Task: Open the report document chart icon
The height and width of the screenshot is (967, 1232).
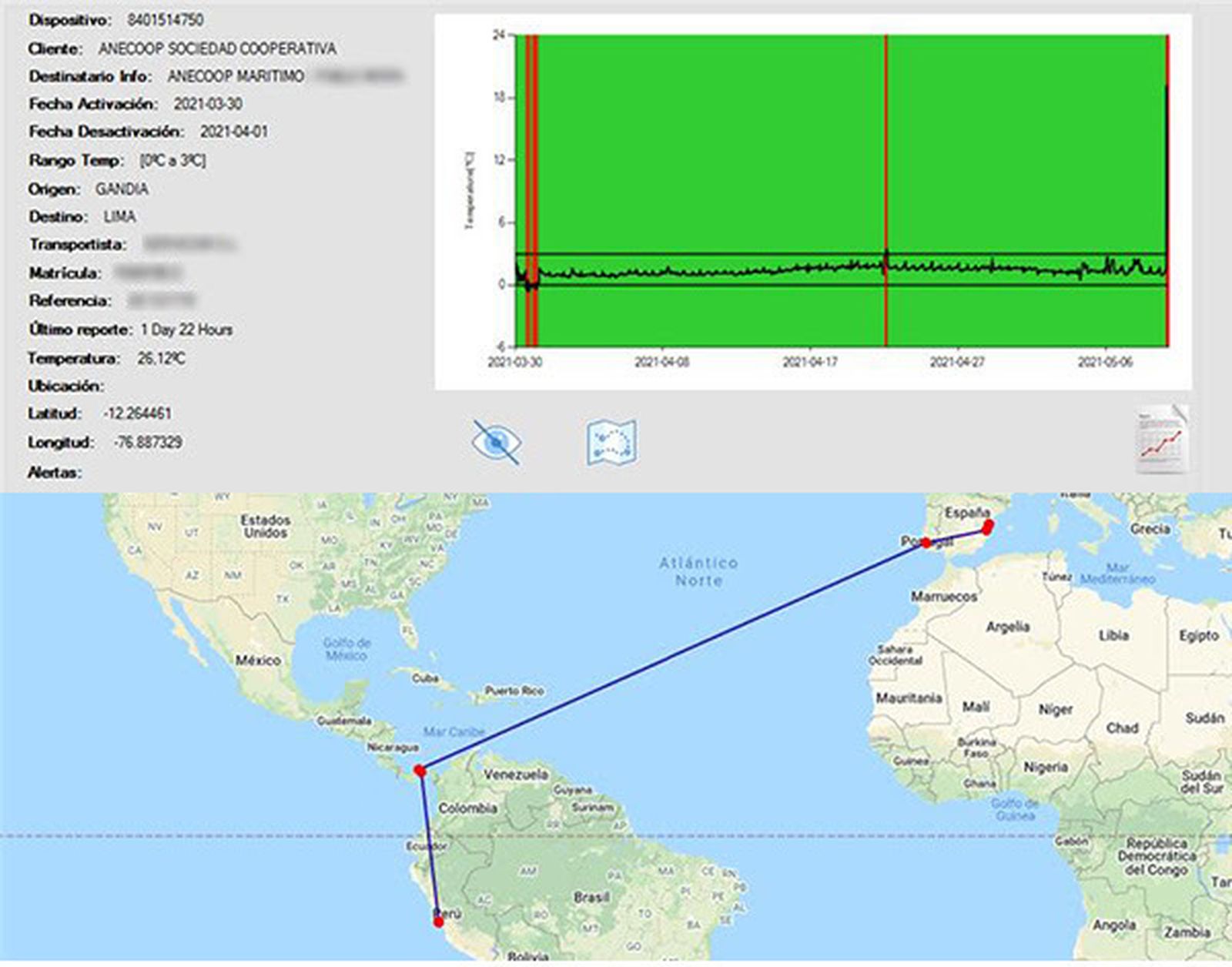Action: [1162, 440]
